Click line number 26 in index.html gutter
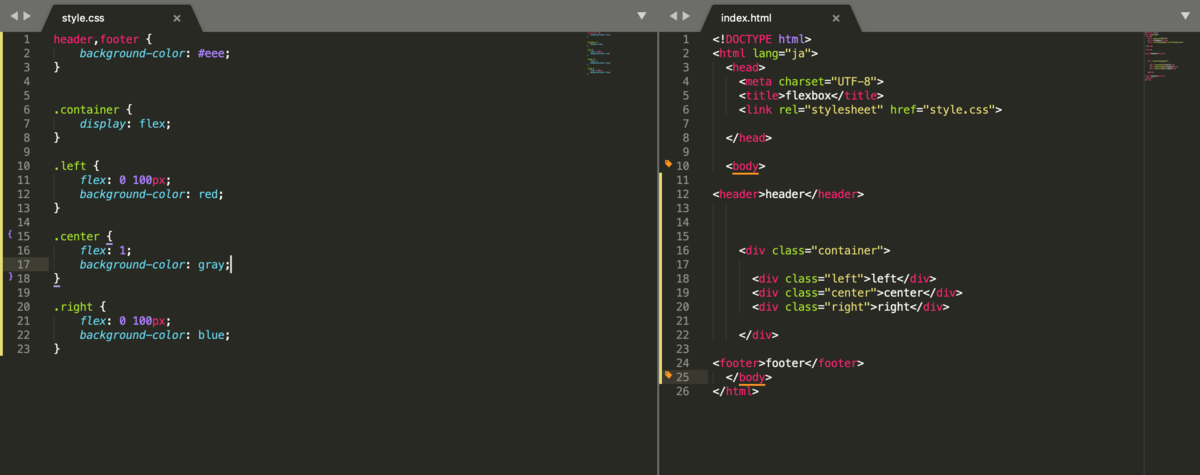The image size is (1200, 475). 683,391
